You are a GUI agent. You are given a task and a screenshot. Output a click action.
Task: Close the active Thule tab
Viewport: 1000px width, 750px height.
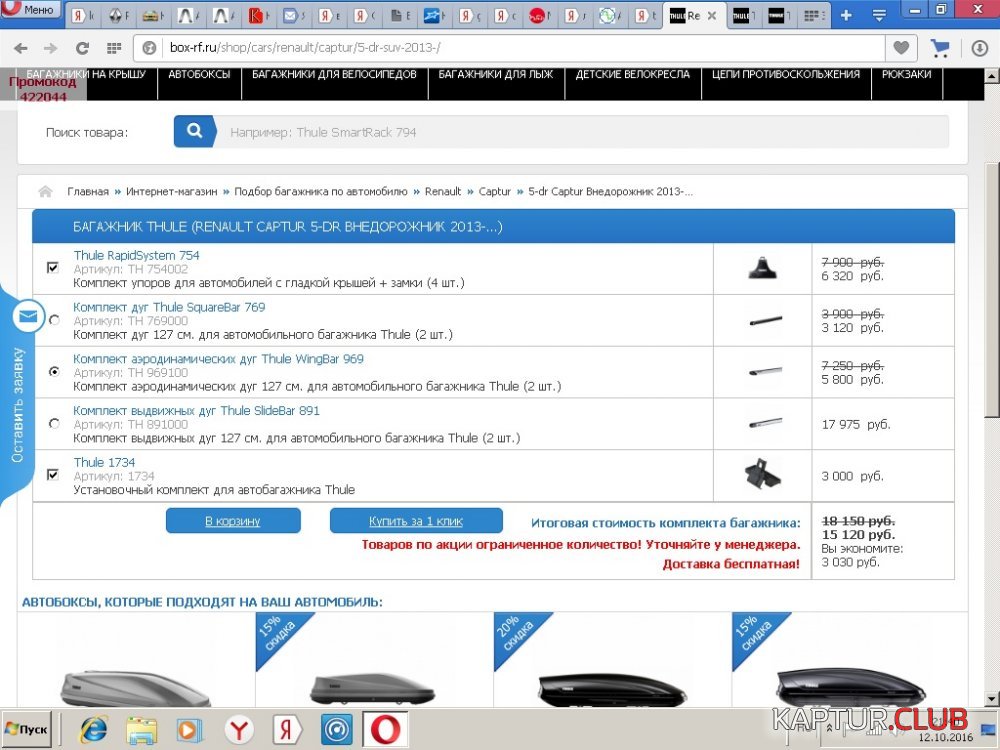[x=712, y=16]
